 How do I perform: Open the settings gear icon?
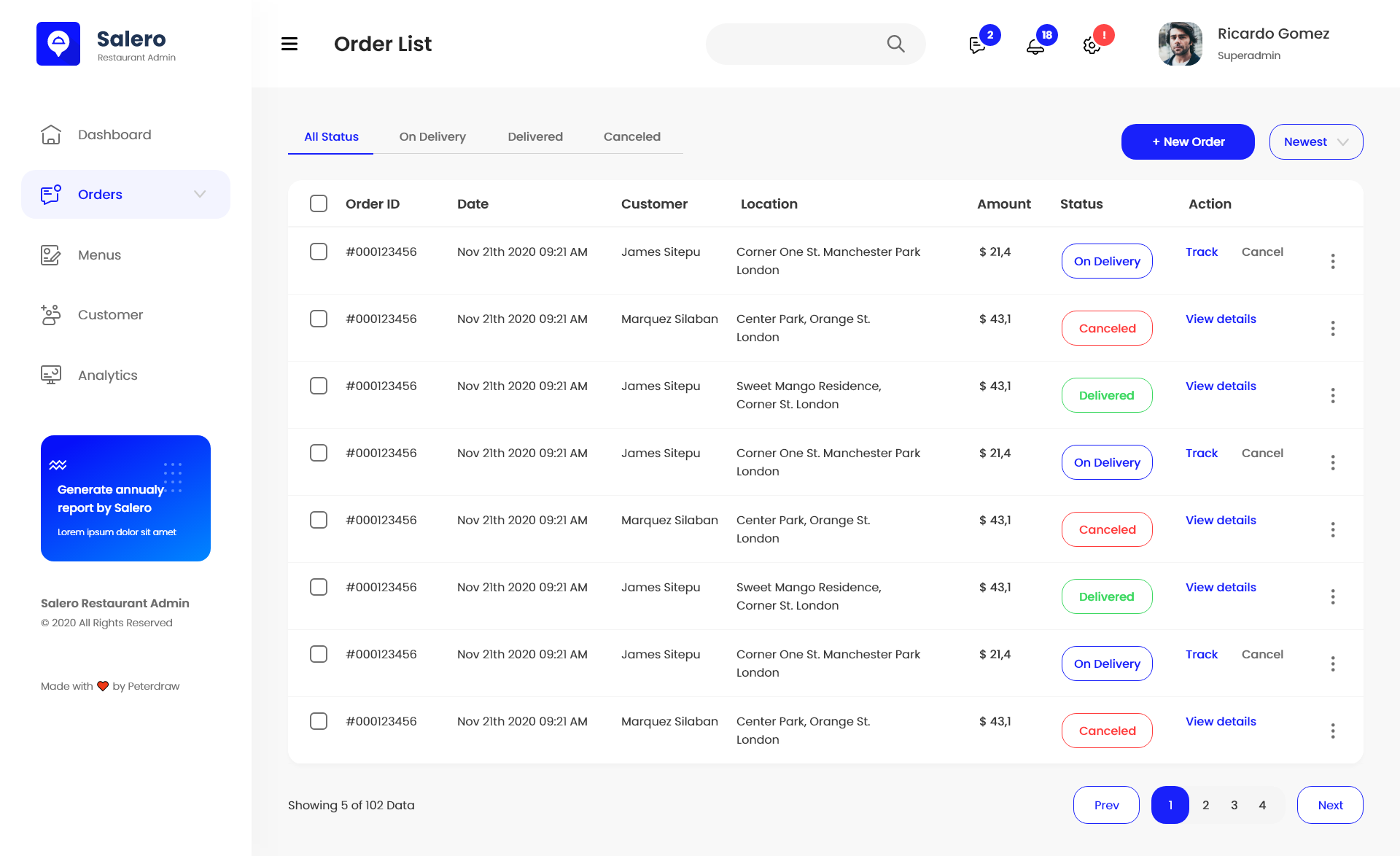tap(1092, 46)
